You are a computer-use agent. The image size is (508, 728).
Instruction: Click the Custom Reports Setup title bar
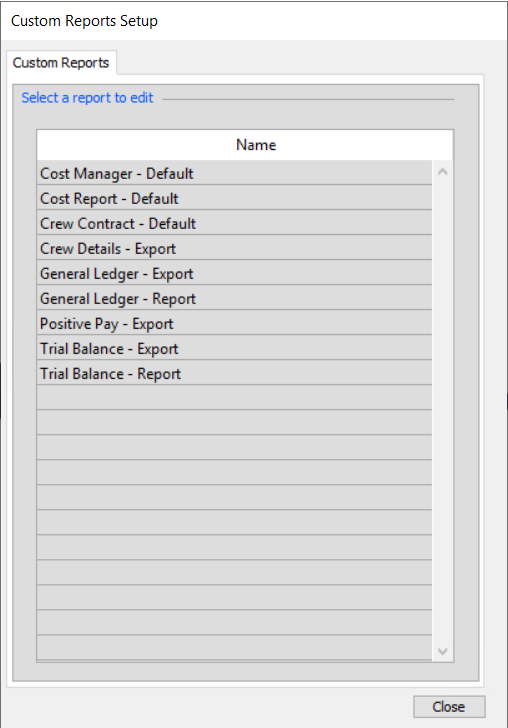pos(254,21)
